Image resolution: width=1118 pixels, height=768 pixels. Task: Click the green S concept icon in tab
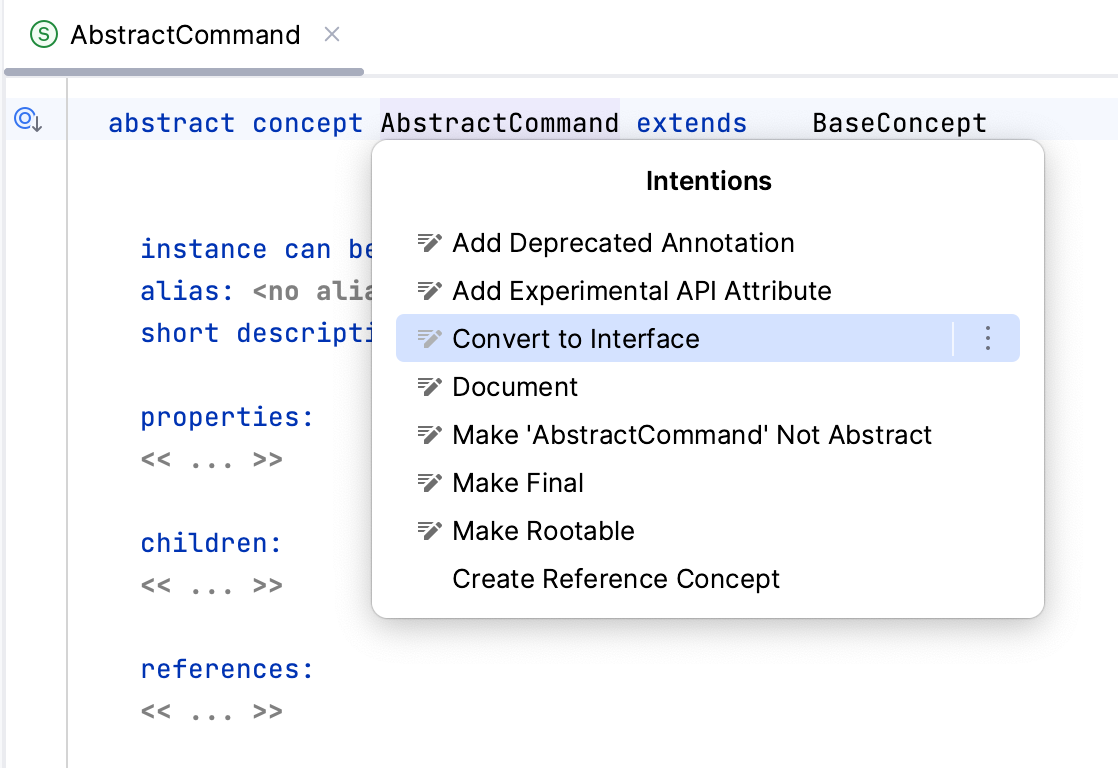(x=45, y=35)
